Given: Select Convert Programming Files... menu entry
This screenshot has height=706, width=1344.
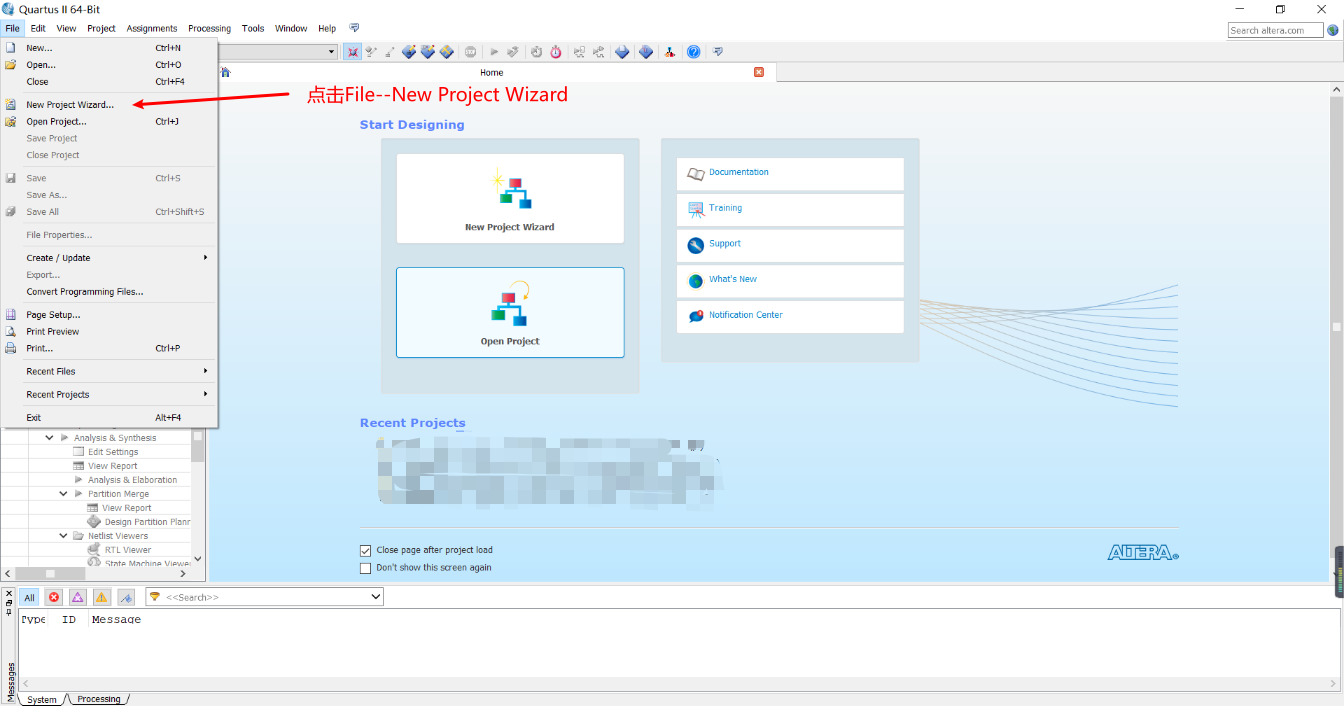Looking at the screenshot, I should (x=110, y=292).
